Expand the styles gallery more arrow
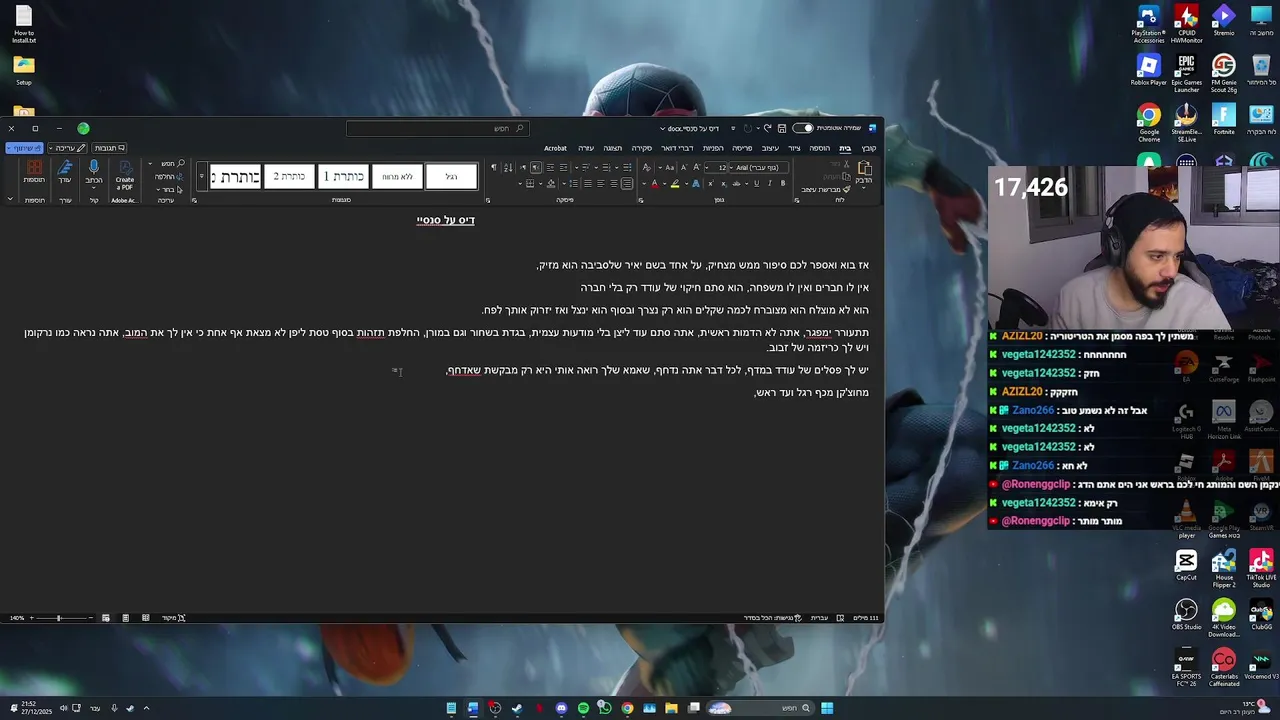1280x720 pixels. 202,176
